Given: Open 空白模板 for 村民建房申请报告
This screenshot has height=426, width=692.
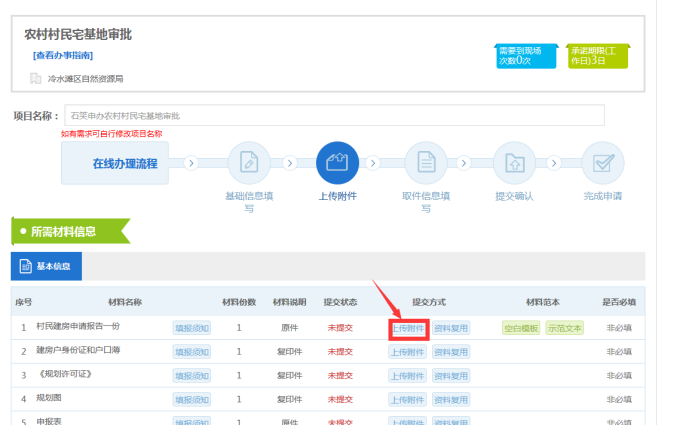Looking at the screenshot, I should (x=521, y=328).
